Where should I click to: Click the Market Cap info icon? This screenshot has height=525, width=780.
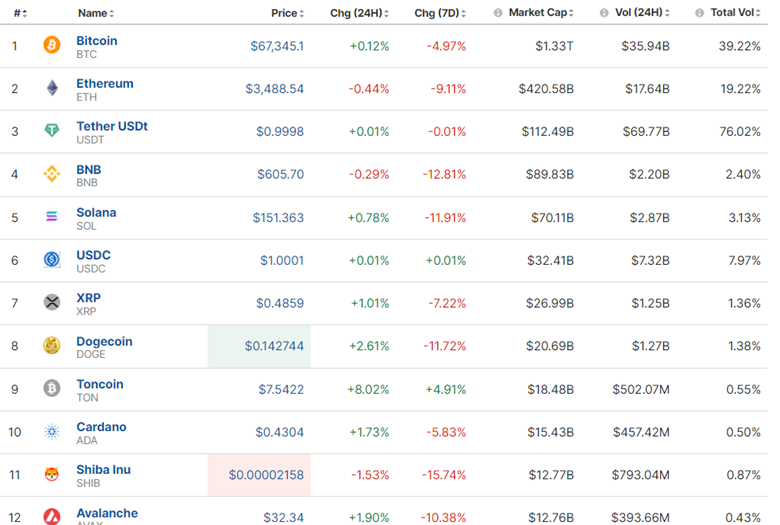click(x=498, y=13)
